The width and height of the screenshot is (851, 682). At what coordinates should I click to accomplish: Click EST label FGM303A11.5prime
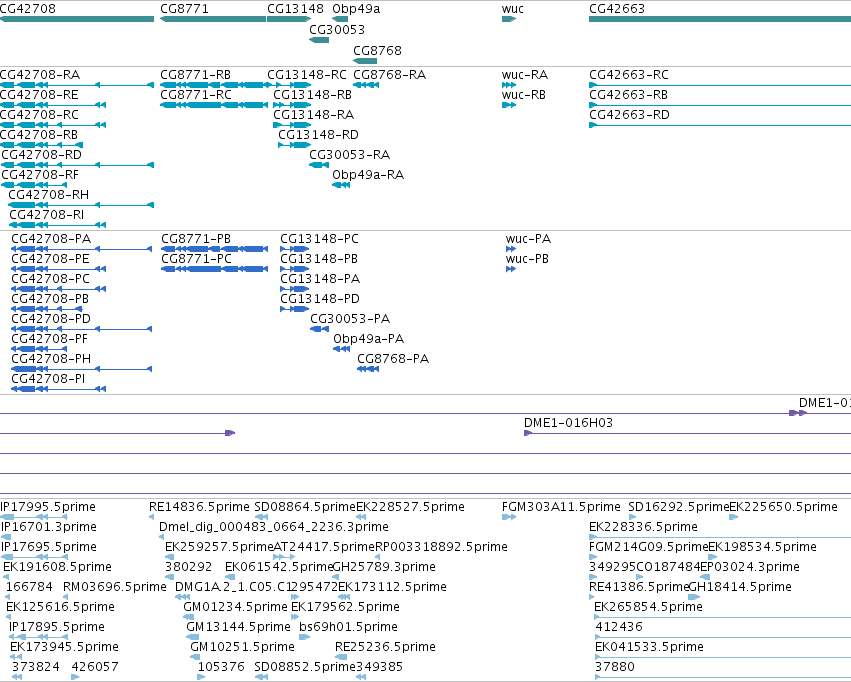[561, 507]
